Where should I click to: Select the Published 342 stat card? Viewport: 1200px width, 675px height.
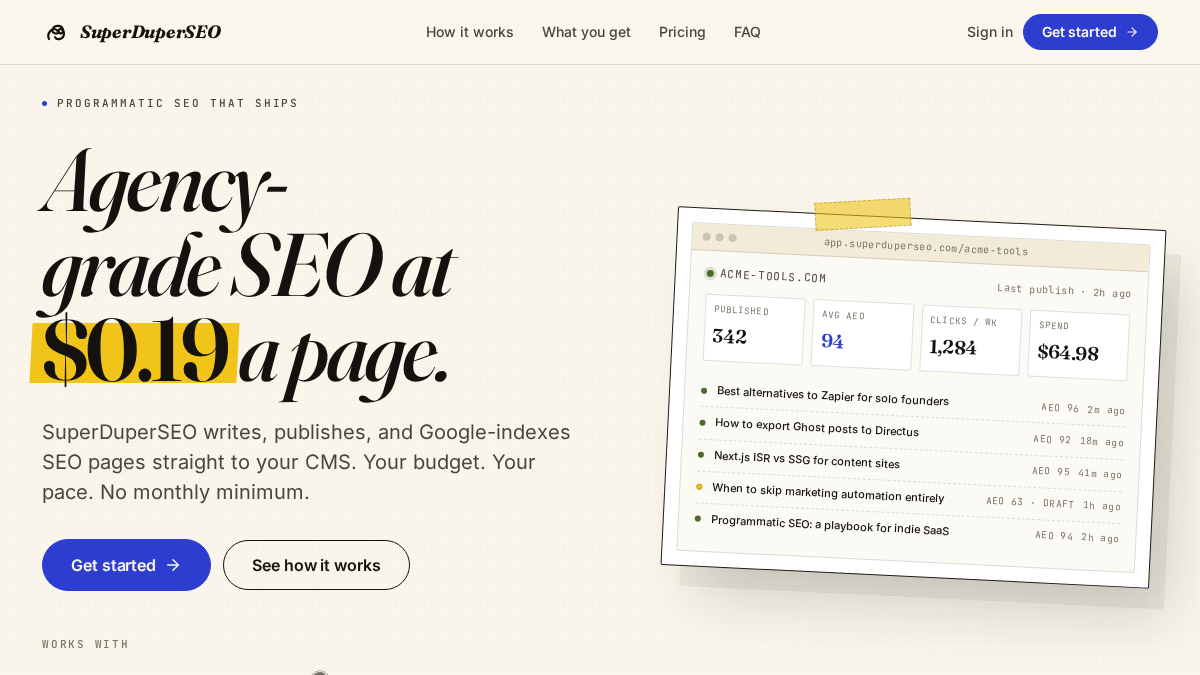click(754, 329)
